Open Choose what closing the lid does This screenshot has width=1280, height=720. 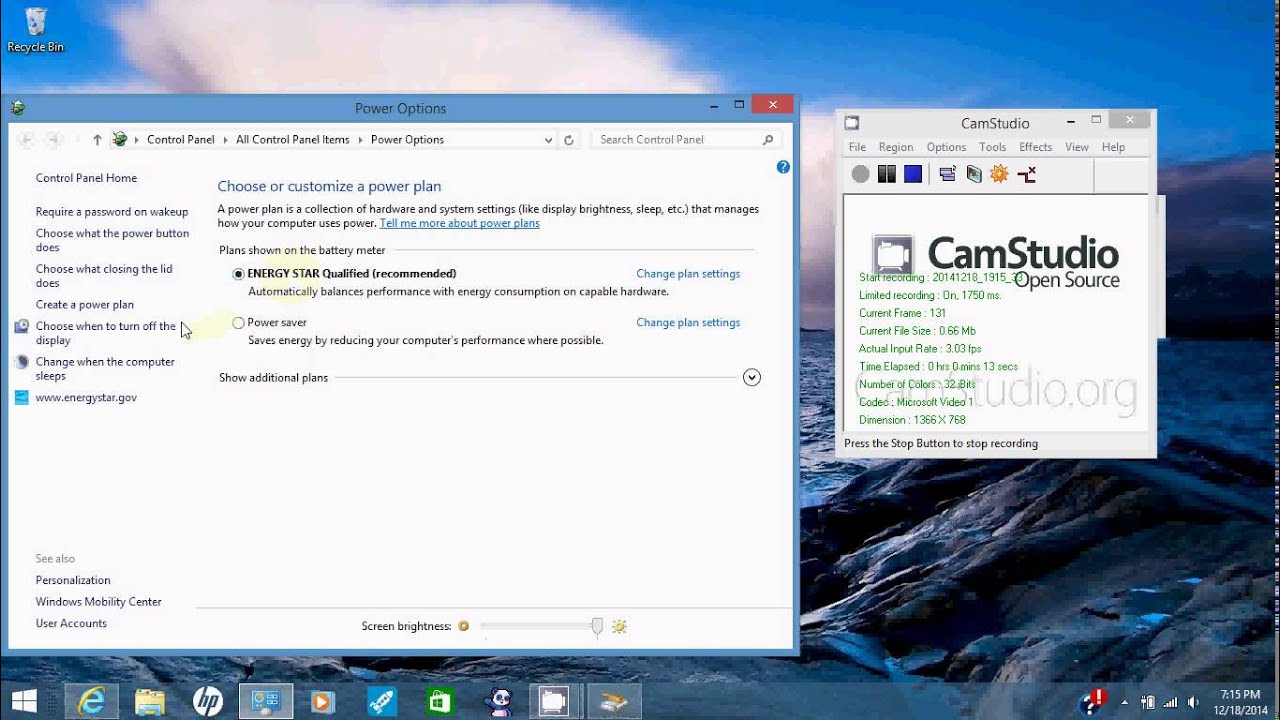pos(104,276)
